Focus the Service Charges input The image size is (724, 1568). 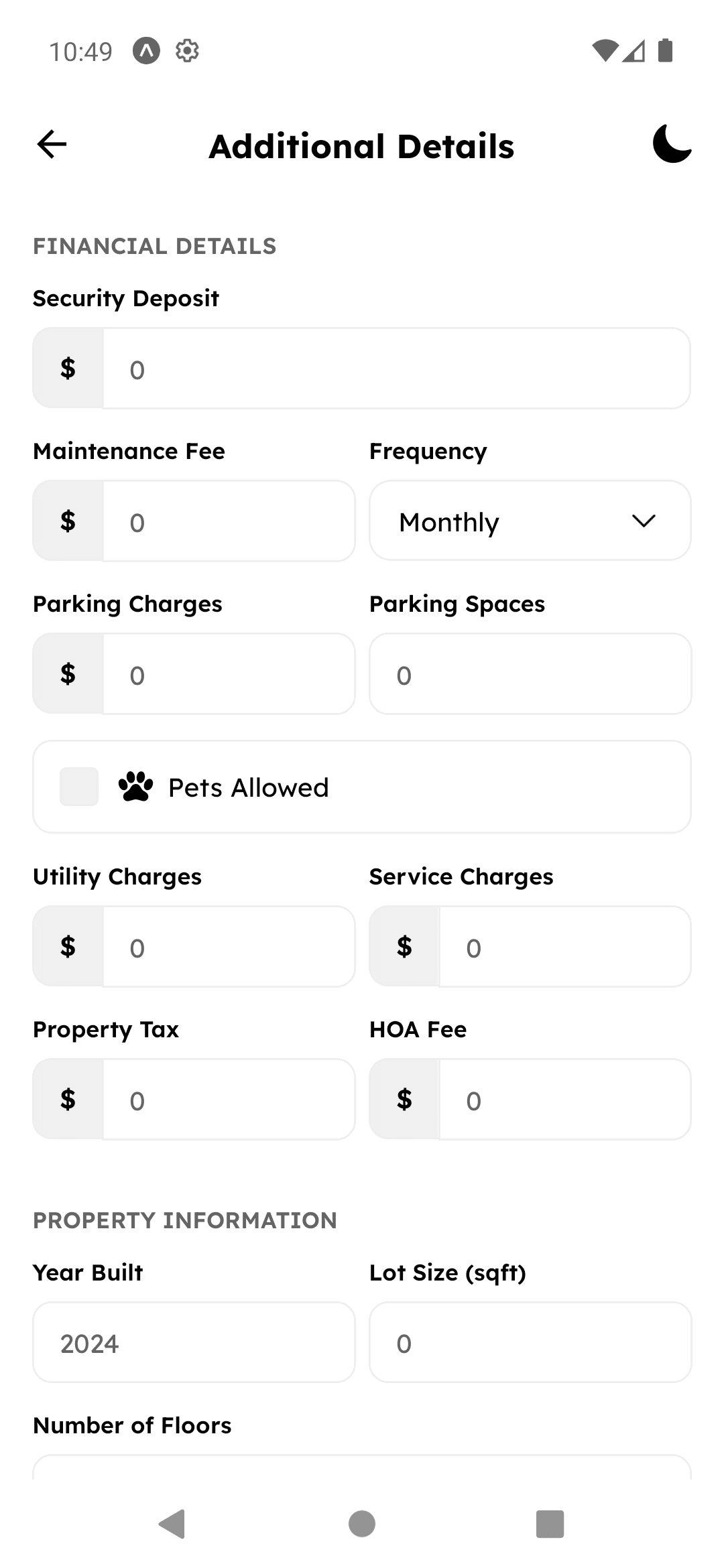pyautogui.click(x=564, y=947)
